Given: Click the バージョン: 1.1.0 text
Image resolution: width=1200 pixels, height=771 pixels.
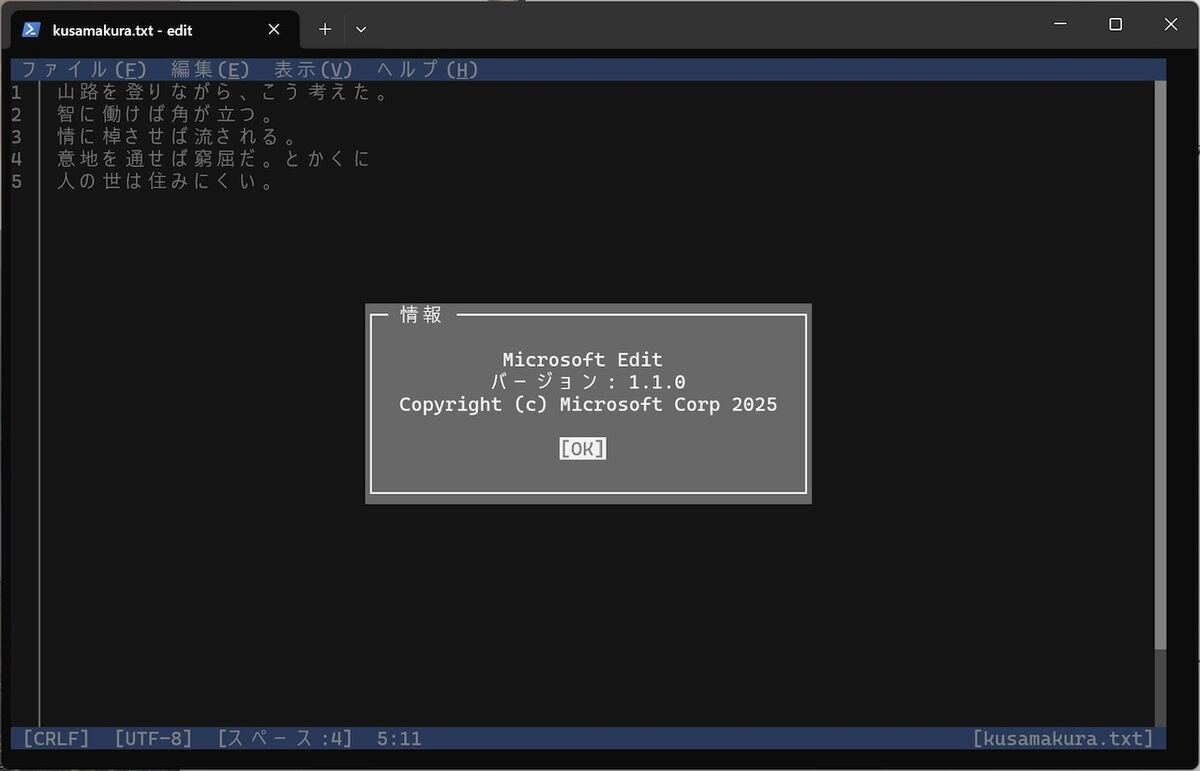Looking at the screenshot, I should click(x=588, y=382).
